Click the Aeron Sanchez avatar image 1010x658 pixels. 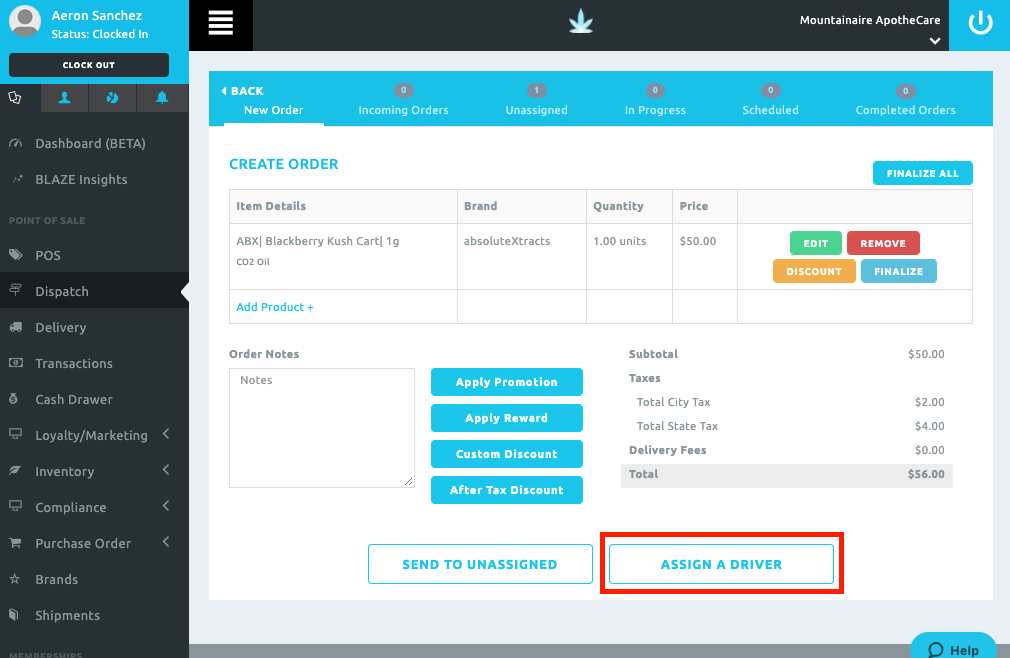(24, 22)
